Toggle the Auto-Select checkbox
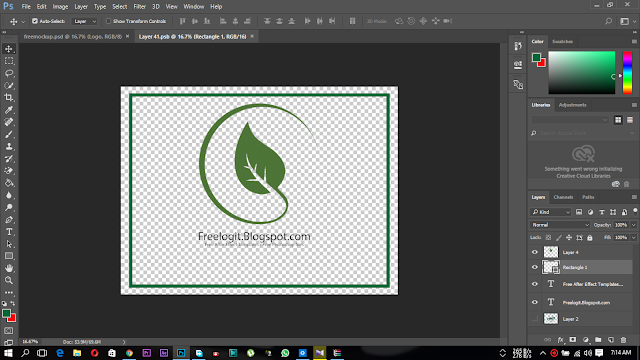The height and width of the screenshot is (360, 640). pos(35,21)
